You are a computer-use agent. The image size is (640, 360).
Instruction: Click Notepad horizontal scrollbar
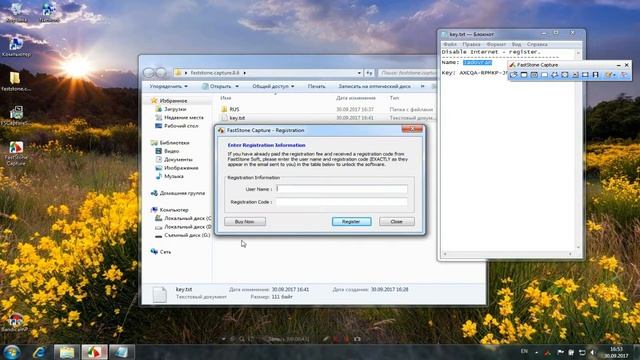pos(507,254)
